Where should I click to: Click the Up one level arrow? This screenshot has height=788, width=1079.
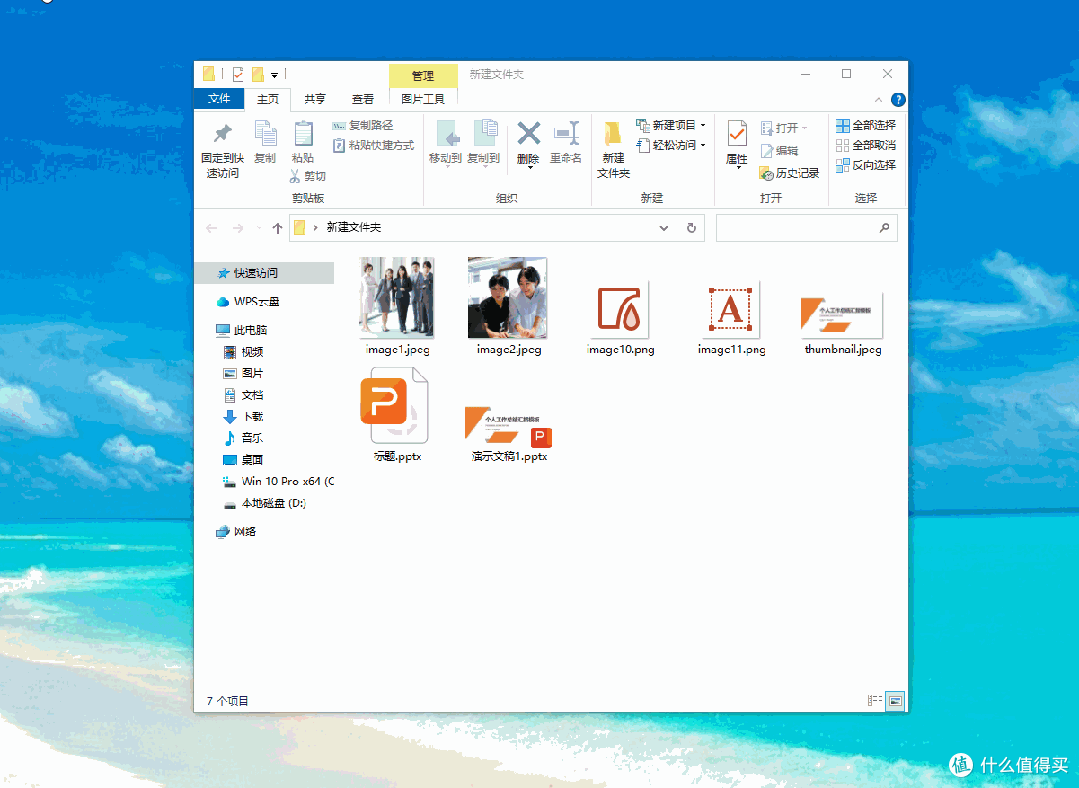click(x=277, y=228)
